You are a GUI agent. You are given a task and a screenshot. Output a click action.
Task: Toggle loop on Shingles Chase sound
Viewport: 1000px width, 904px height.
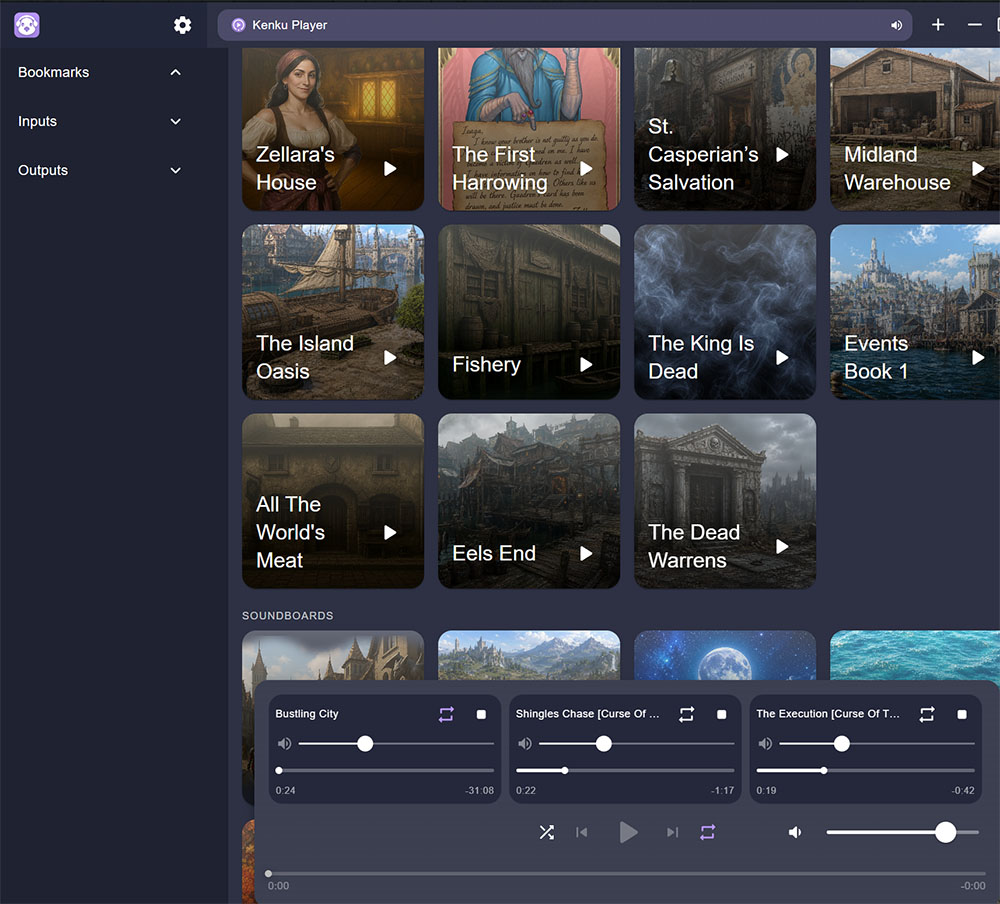[686, 714]
